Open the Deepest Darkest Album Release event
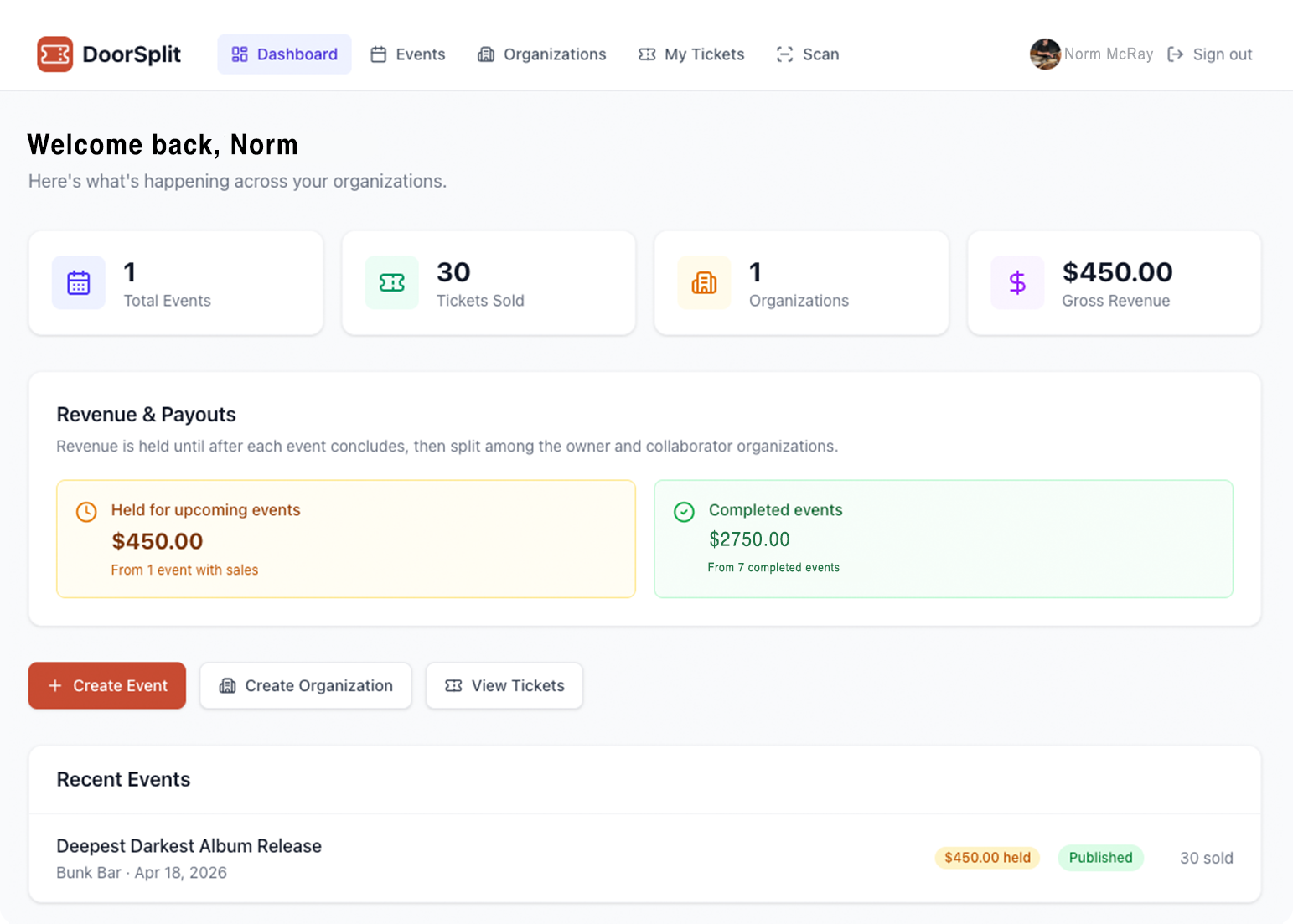The width and height of the screenshot is (1293, 924). tap(189, 846)
